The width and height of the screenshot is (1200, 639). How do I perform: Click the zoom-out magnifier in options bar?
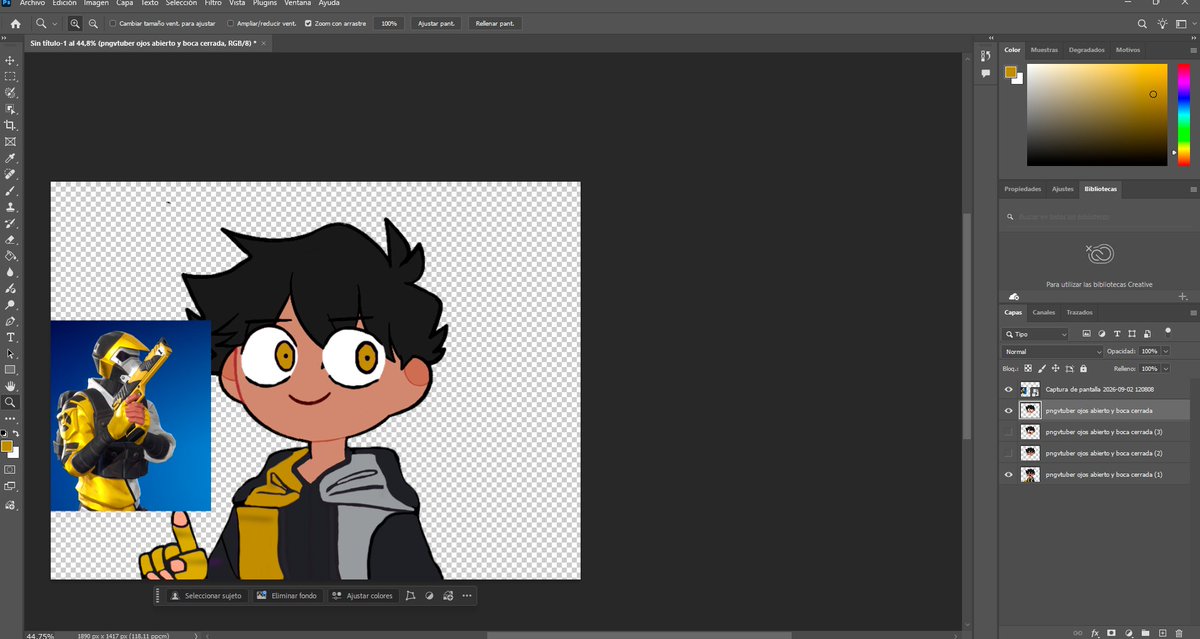(x=93, y=23)
